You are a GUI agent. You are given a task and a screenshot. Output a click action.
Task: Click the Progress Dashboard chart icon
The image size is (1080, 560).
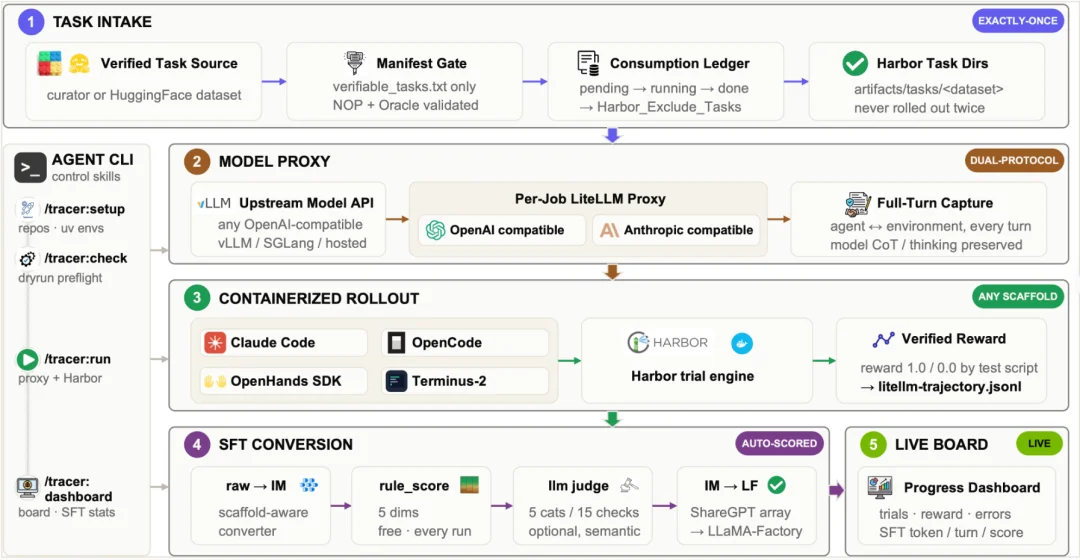pyautogui.click(x=880, y=488)
